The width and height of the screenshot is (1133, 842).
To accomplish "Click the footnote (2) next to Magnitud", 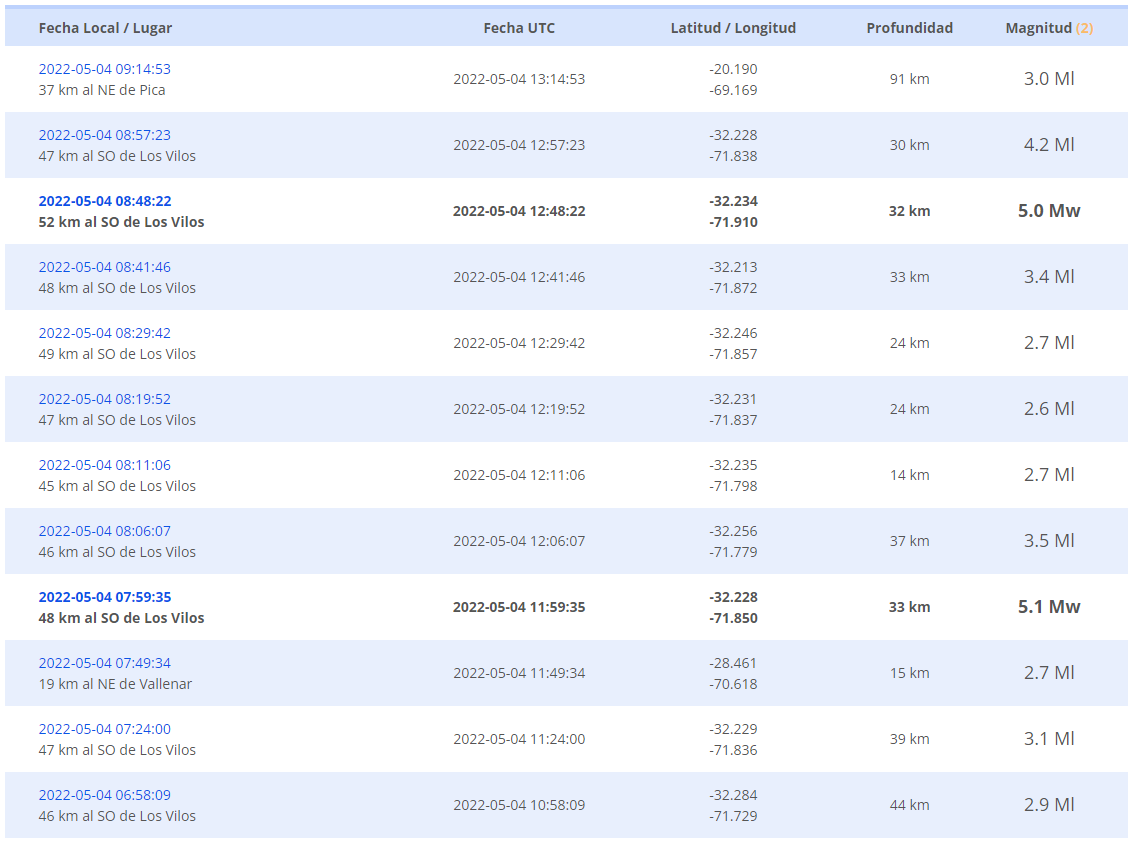I will (x=1084, y=28).
